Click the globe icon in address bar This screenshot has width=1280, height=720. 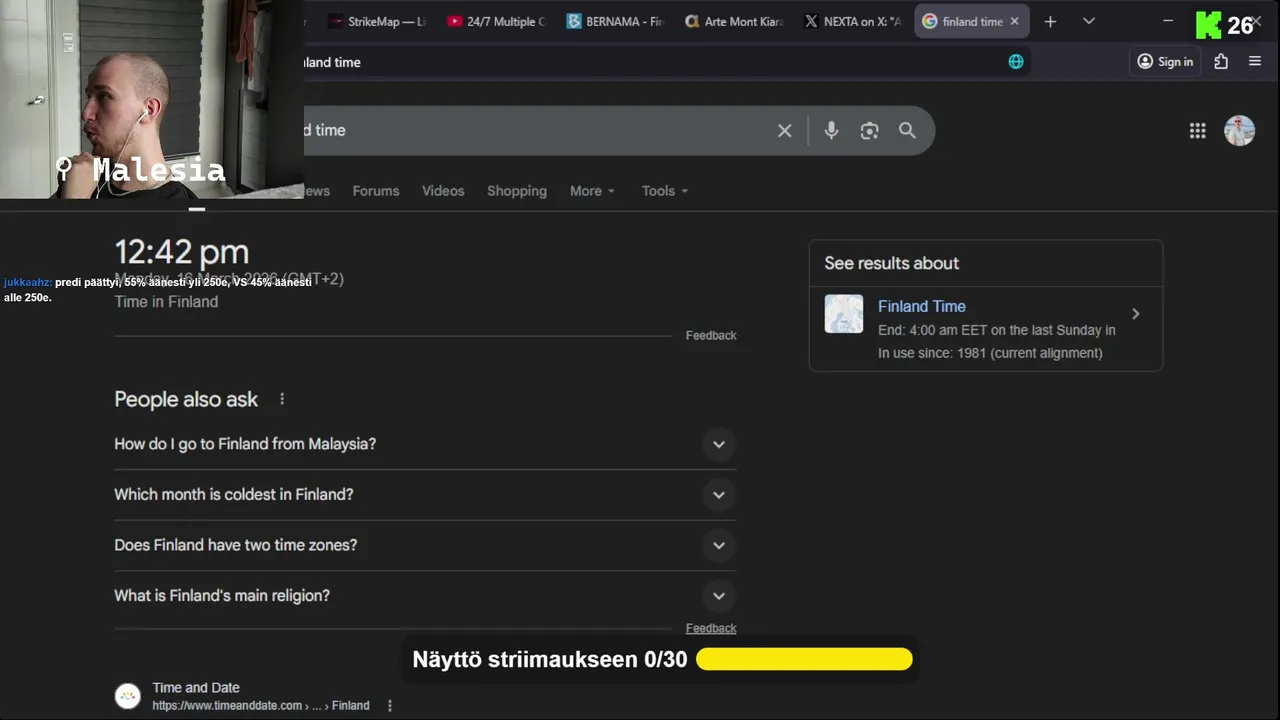(x=1016, y=61)
